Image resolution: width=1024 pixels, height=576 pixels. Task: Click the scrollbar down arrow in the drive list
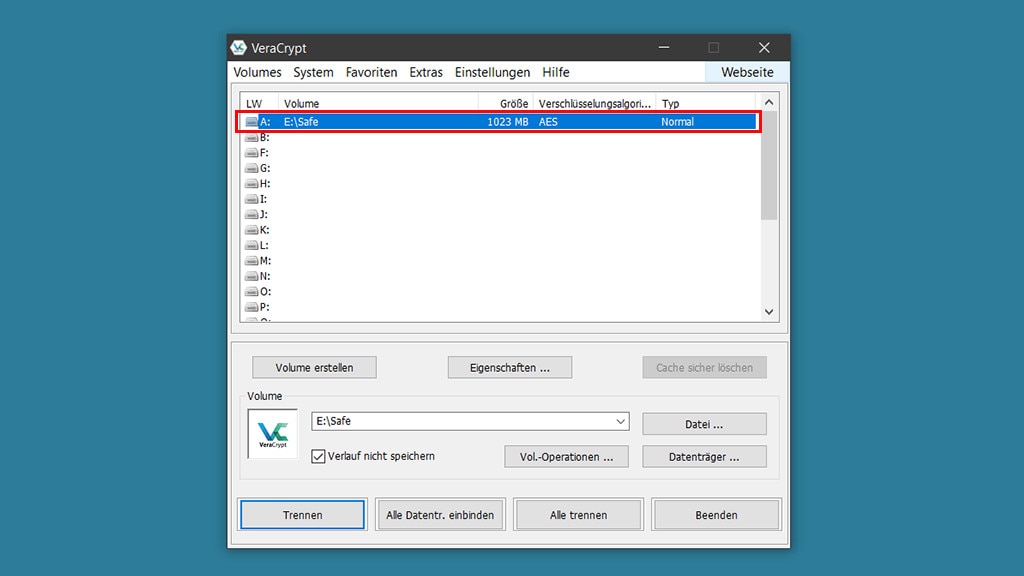769,312
